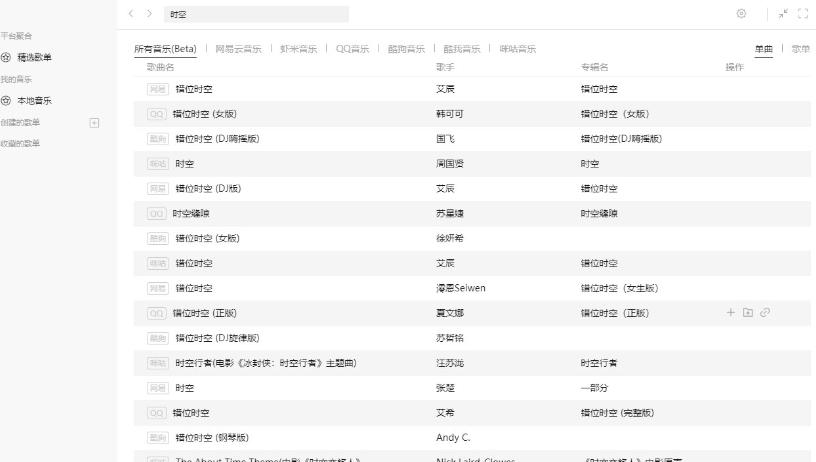Image resolution: width=816 pixels, height=462 pixels.
Task: Open album 一部分
Action: point(594,388)
